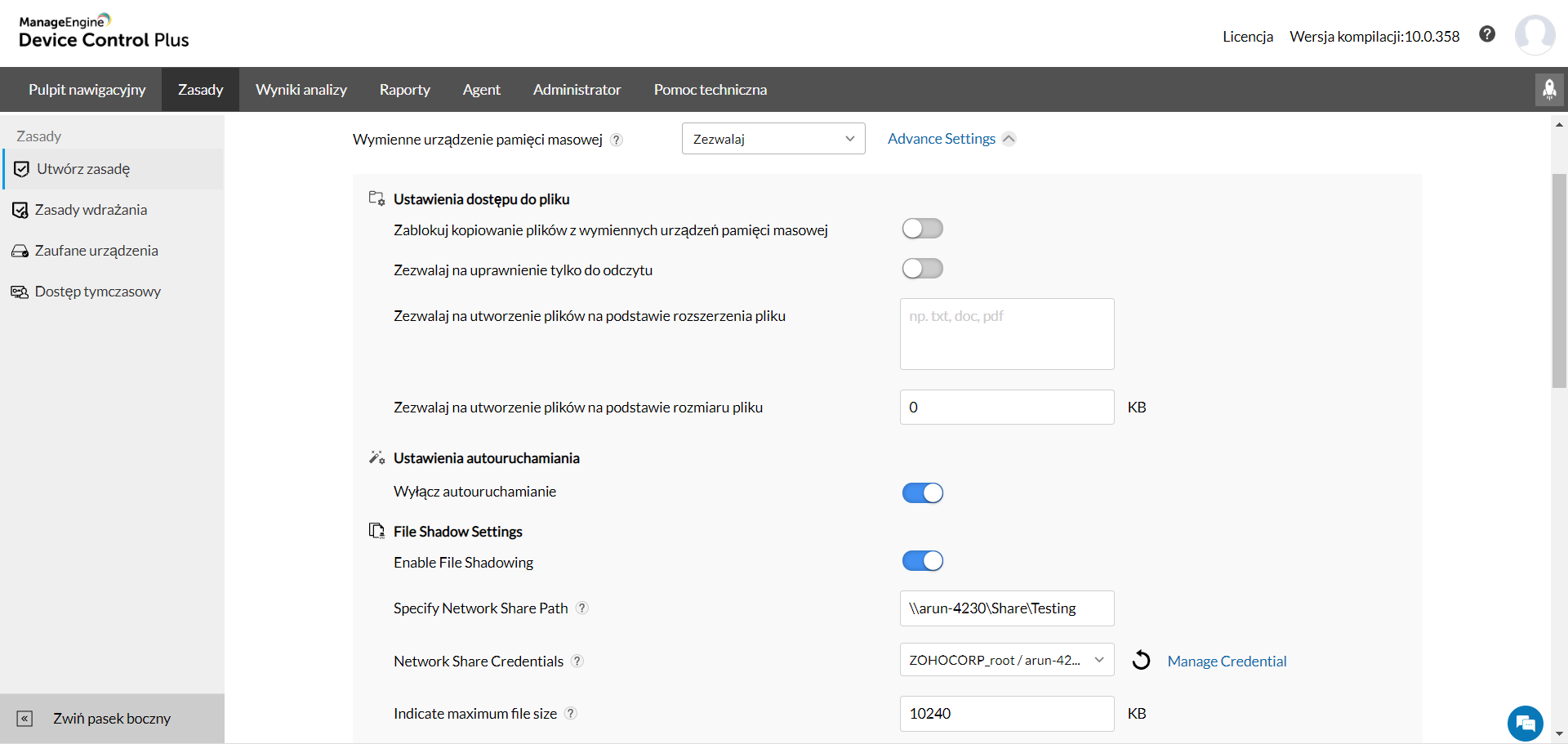Image resolution: width=1568 pixels, height=744 pixels.
Task: Open the Zezwalaj dropdown for removable storage
Action: coord(773,139)
